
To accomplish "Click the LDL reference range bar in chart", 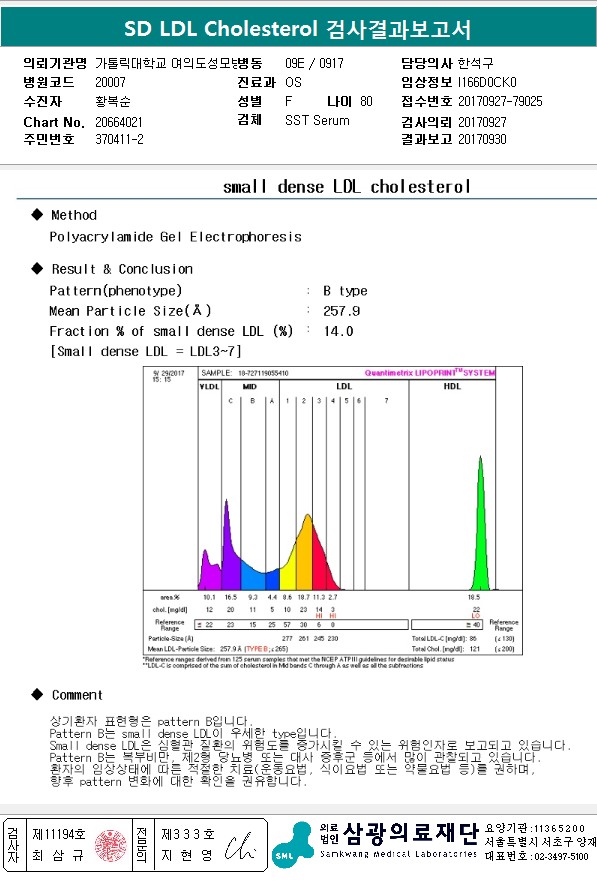I will tap(301, 625).
